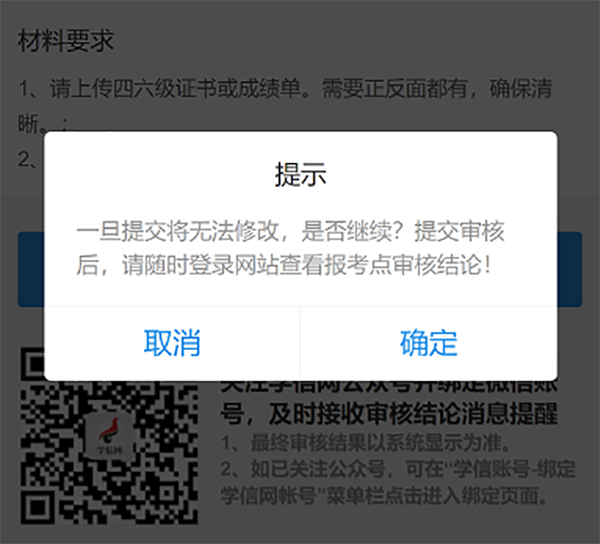Click the partly covered 关注学信网公众号 headline

389,386
